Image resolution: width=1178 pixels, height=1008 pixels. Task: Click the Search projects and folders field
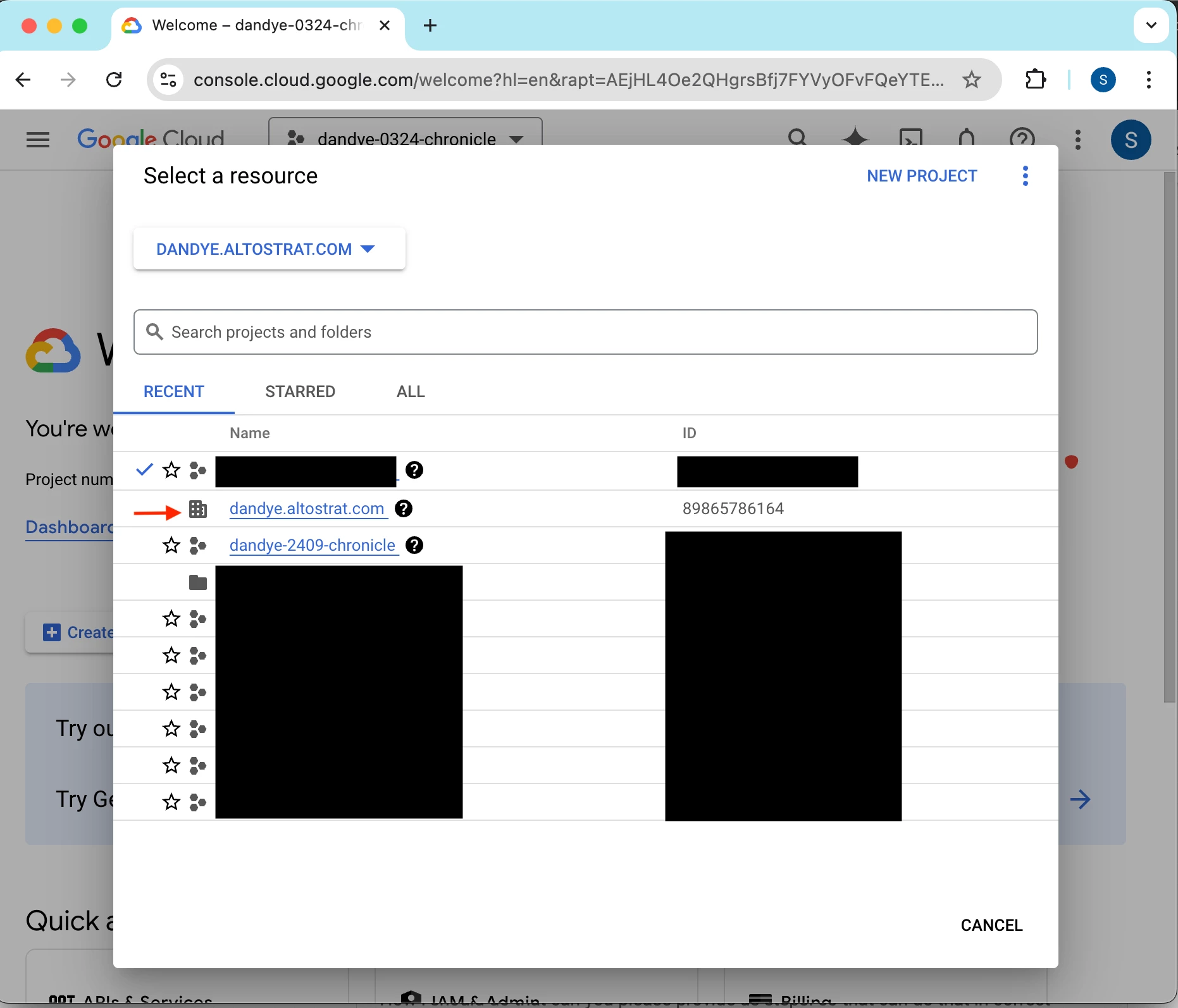[x=585, y=332]
